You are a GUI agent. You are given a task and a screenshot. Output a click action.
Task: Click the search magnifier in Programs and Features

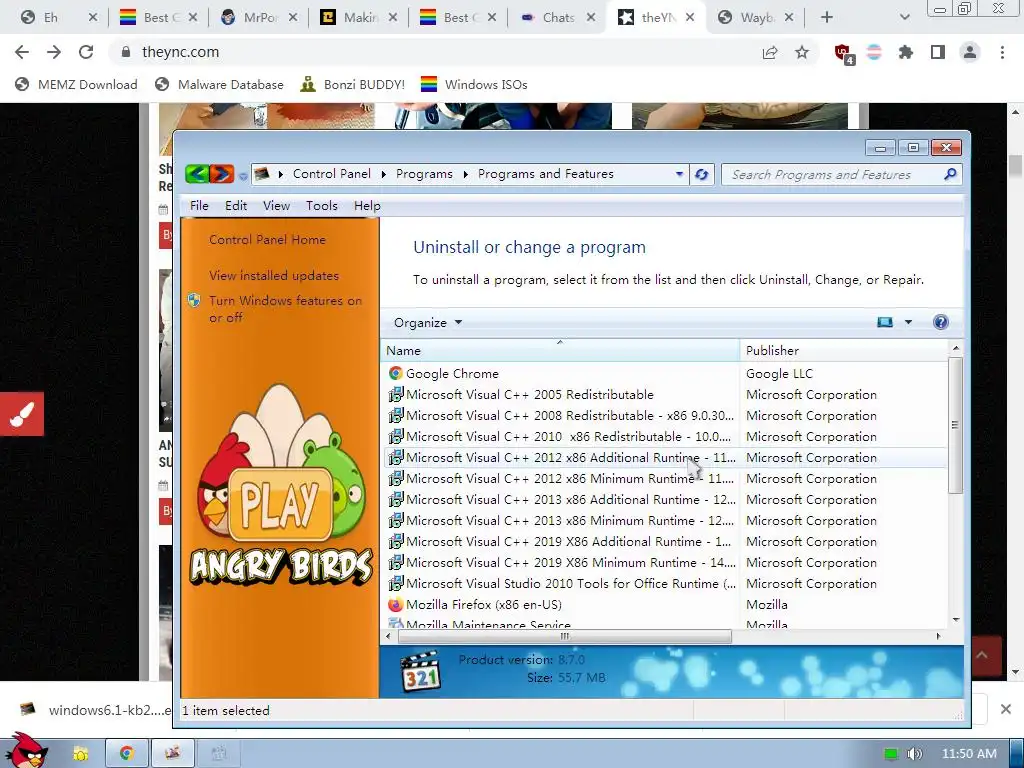(950, 174)
